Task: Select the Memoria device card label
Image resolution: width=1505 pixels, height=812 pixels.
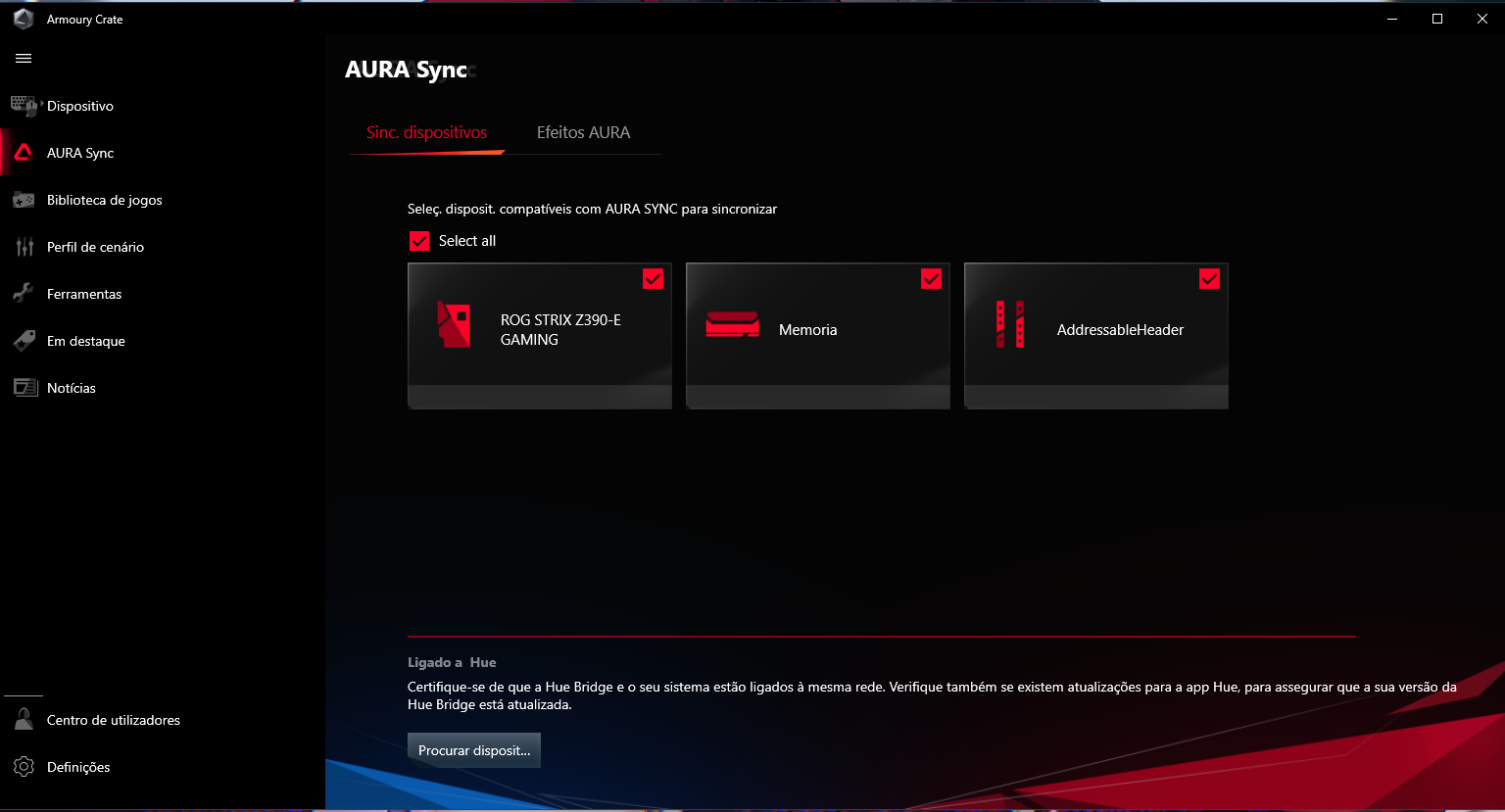Action: (807, 330)
